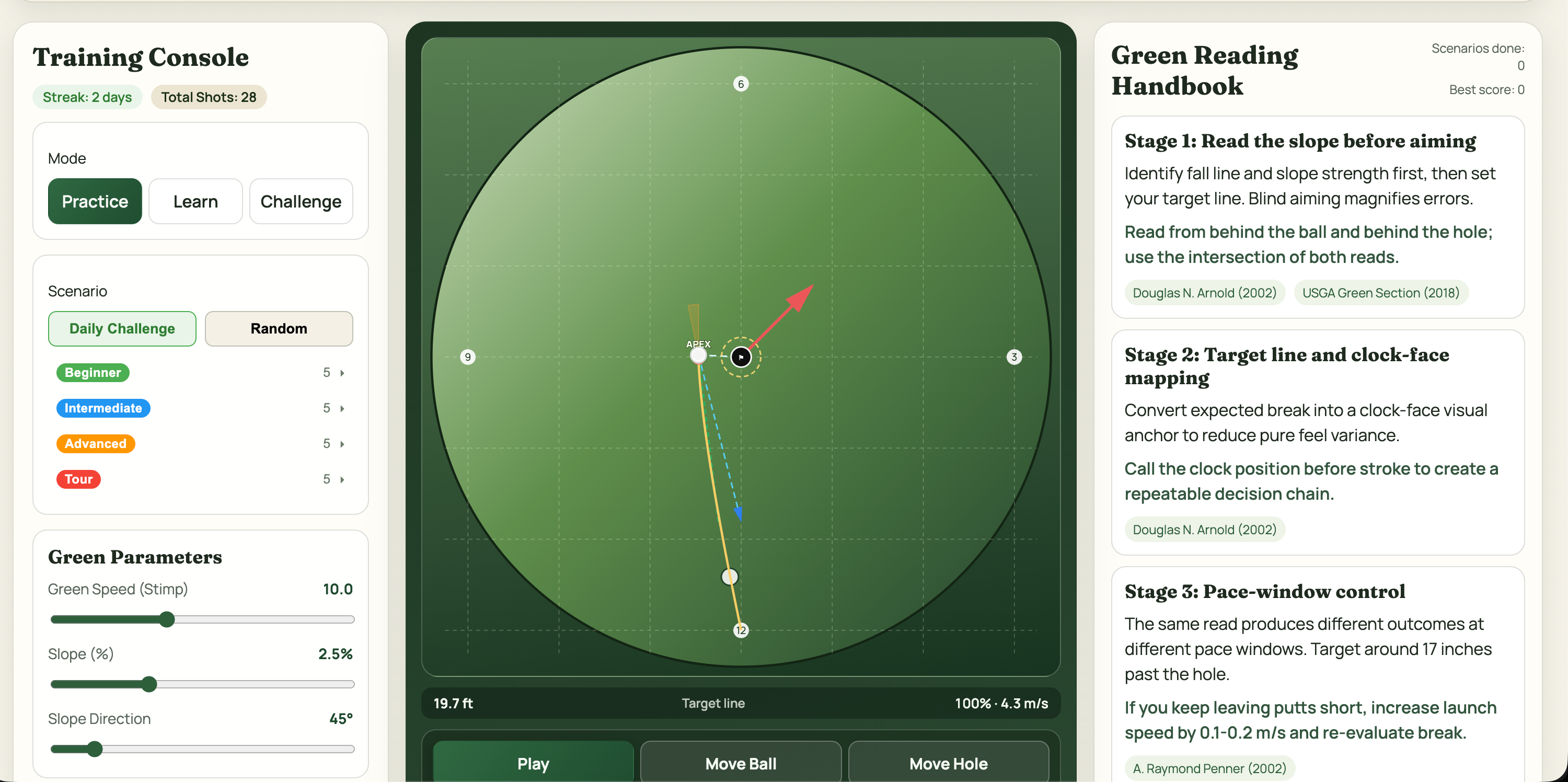Open the Challenge mode tab
The image size is (1568, 782).
tap(301, 201)
